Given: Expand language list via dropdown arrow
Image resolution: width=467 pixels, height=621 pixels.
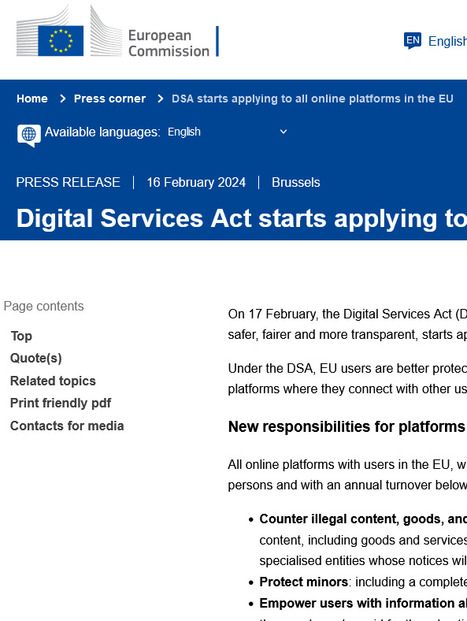Looking at the screenshot, I should pos(283,131).
